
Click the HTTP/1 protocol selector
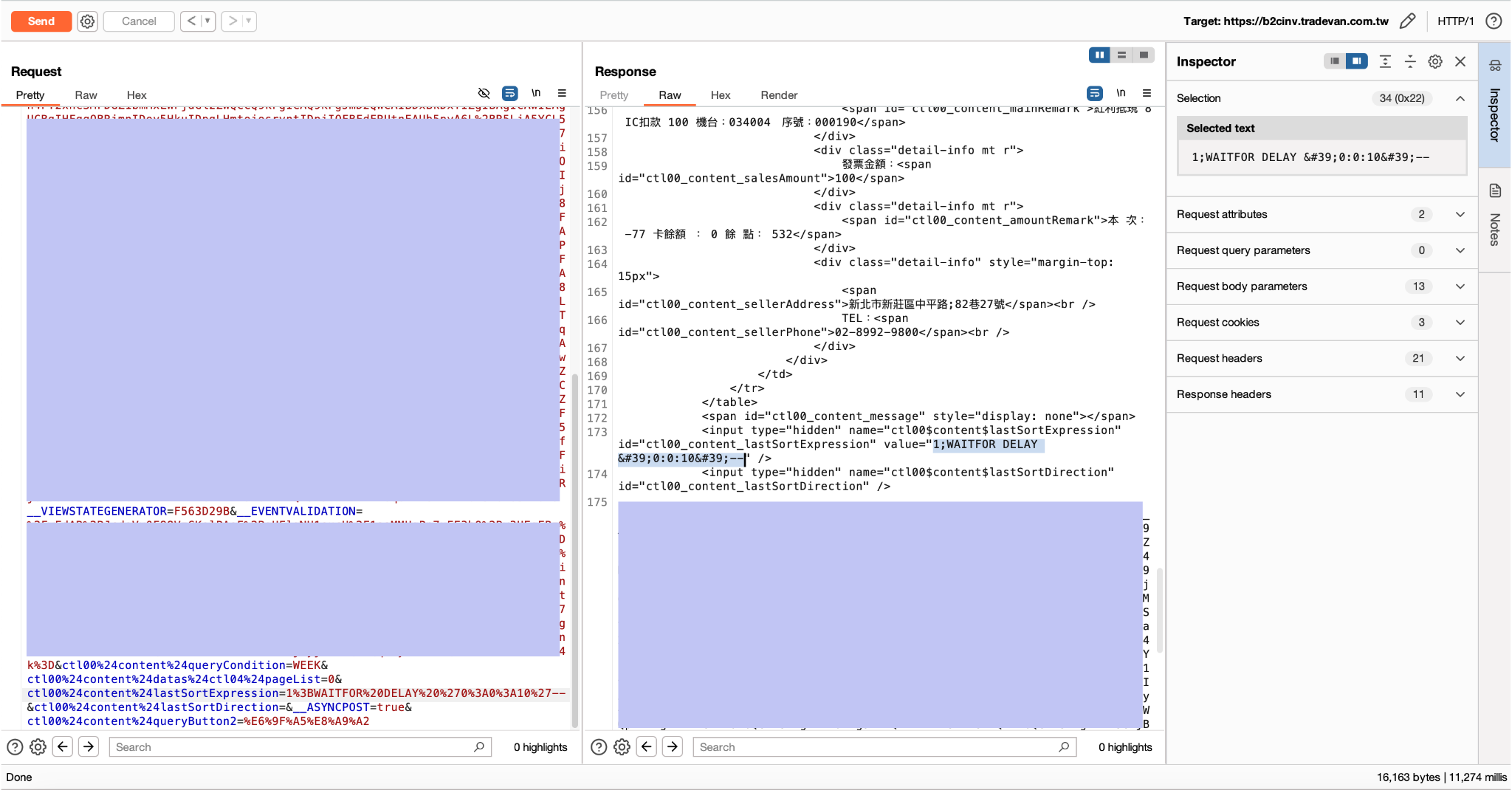tap(1455, 21)
